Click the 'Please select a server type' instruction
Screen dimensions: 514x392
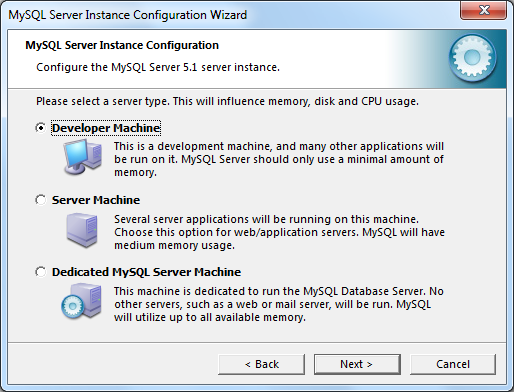(227, 101)
